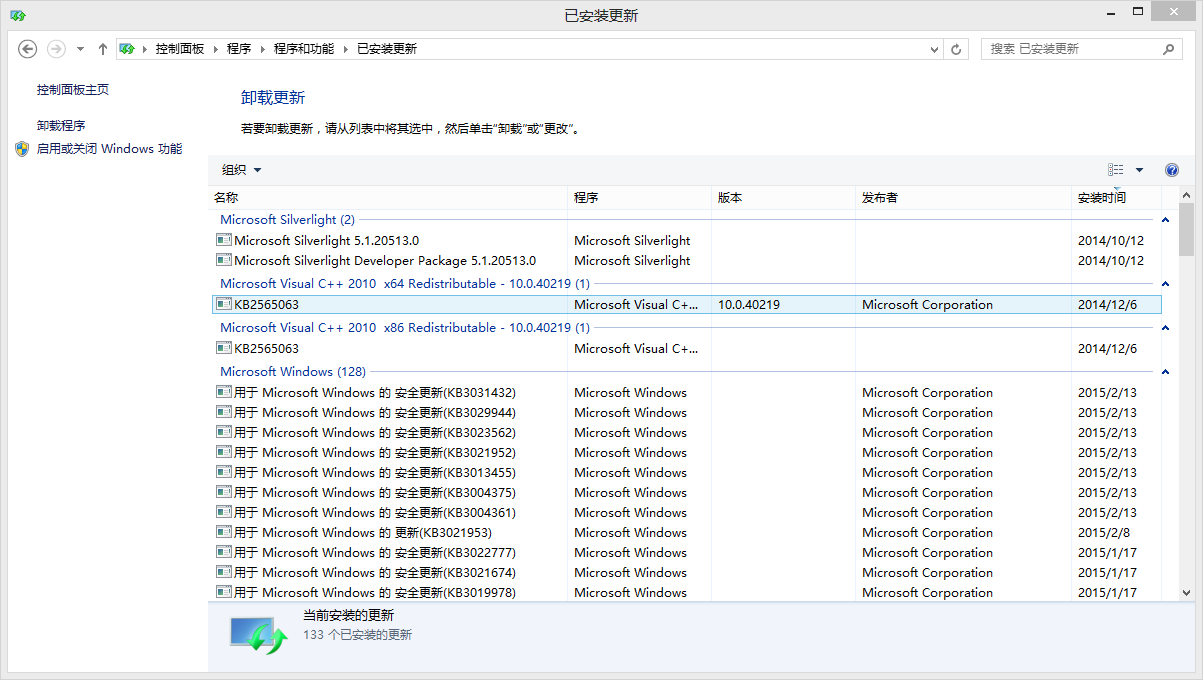Select the KB3019978 security update
1203x680 pixels.
tap(687, 592)
